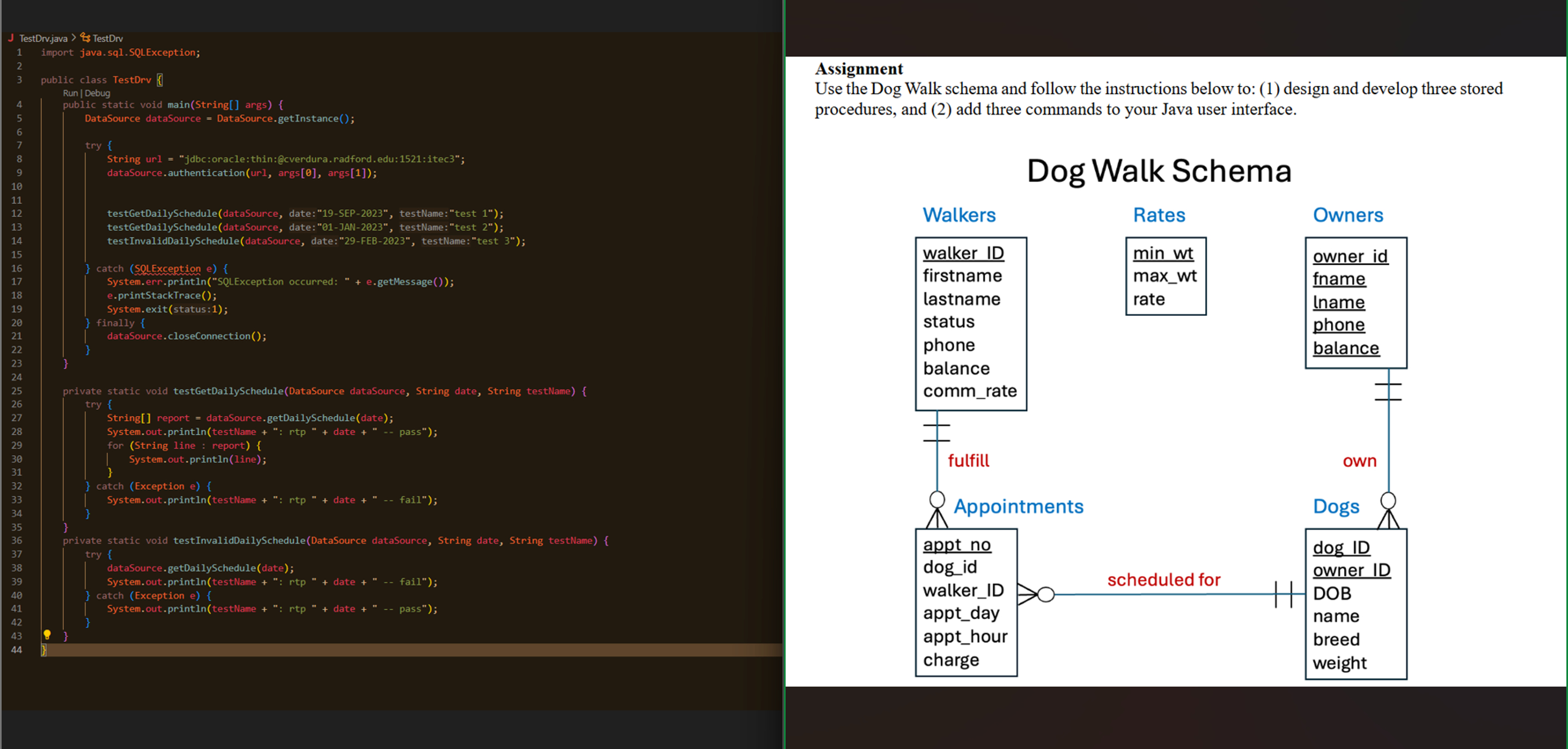Click the double-bar symbol below Walkers table
Viewport: 1568px width, 749px height.
936,433
